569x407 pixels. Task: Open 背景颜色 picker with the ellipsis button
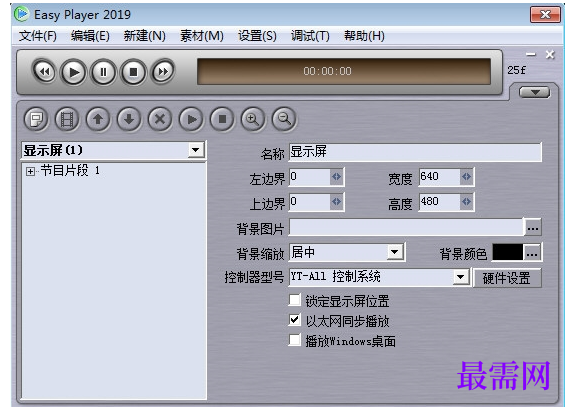click(532, 252)
